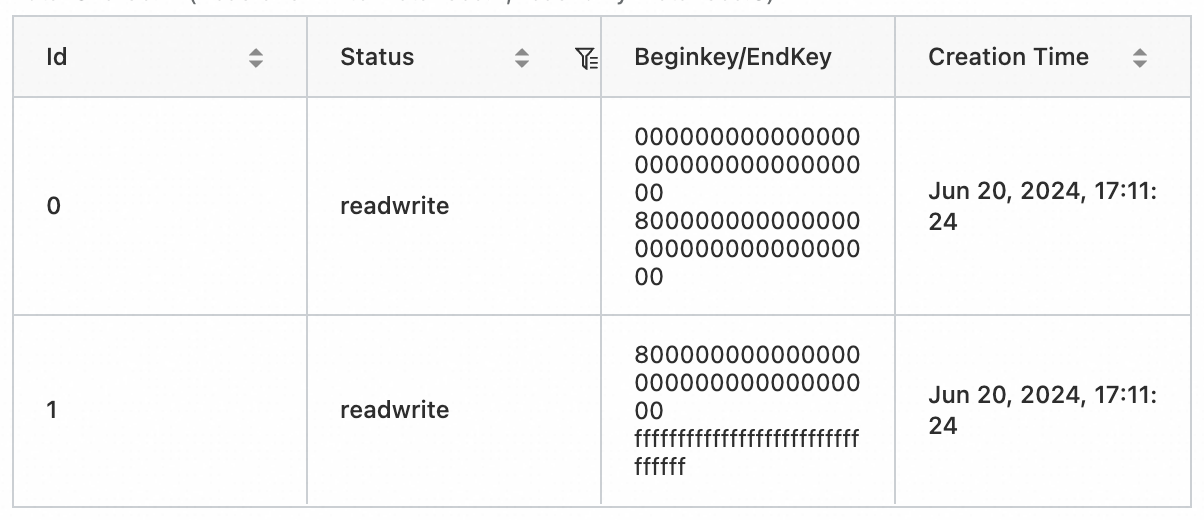Click the first row's Beginkey/EndKey value
Screen dimensions: 1204x520
pos(746,206)
